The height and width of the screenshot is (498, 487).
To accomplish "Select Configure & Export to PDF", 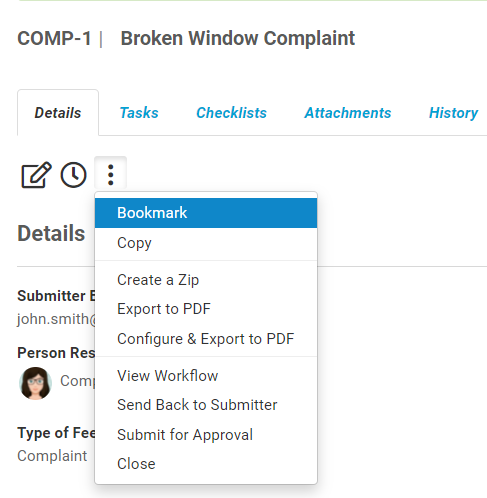I will tap(206, 339).
